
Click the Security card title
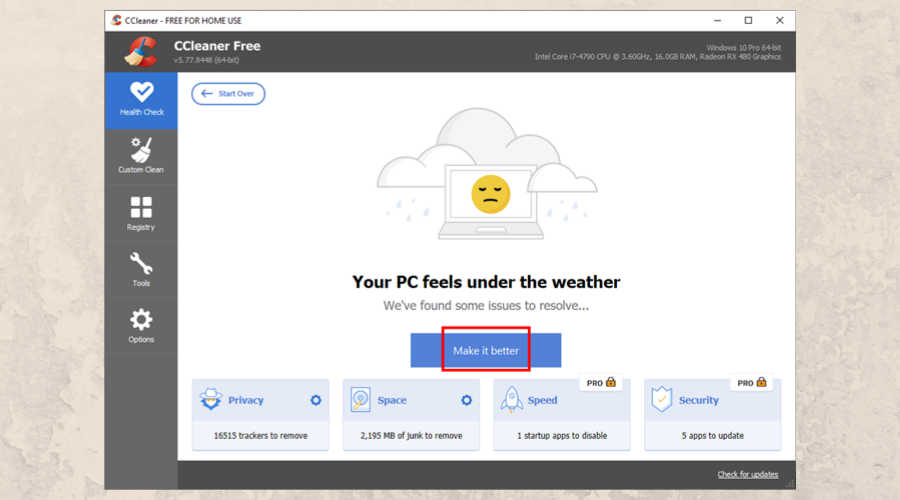tap(699, 400)
